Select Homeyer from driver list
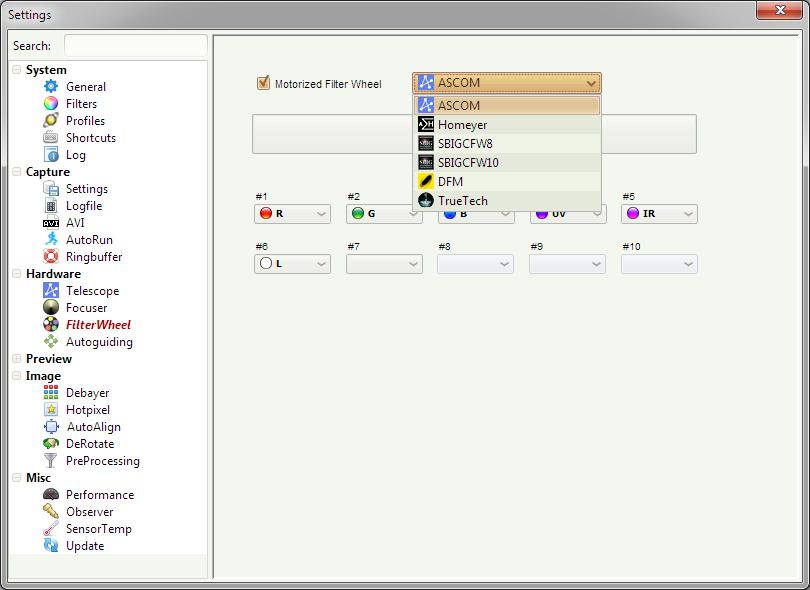Viewport: 810px width, 590px height. pos(507,125)
